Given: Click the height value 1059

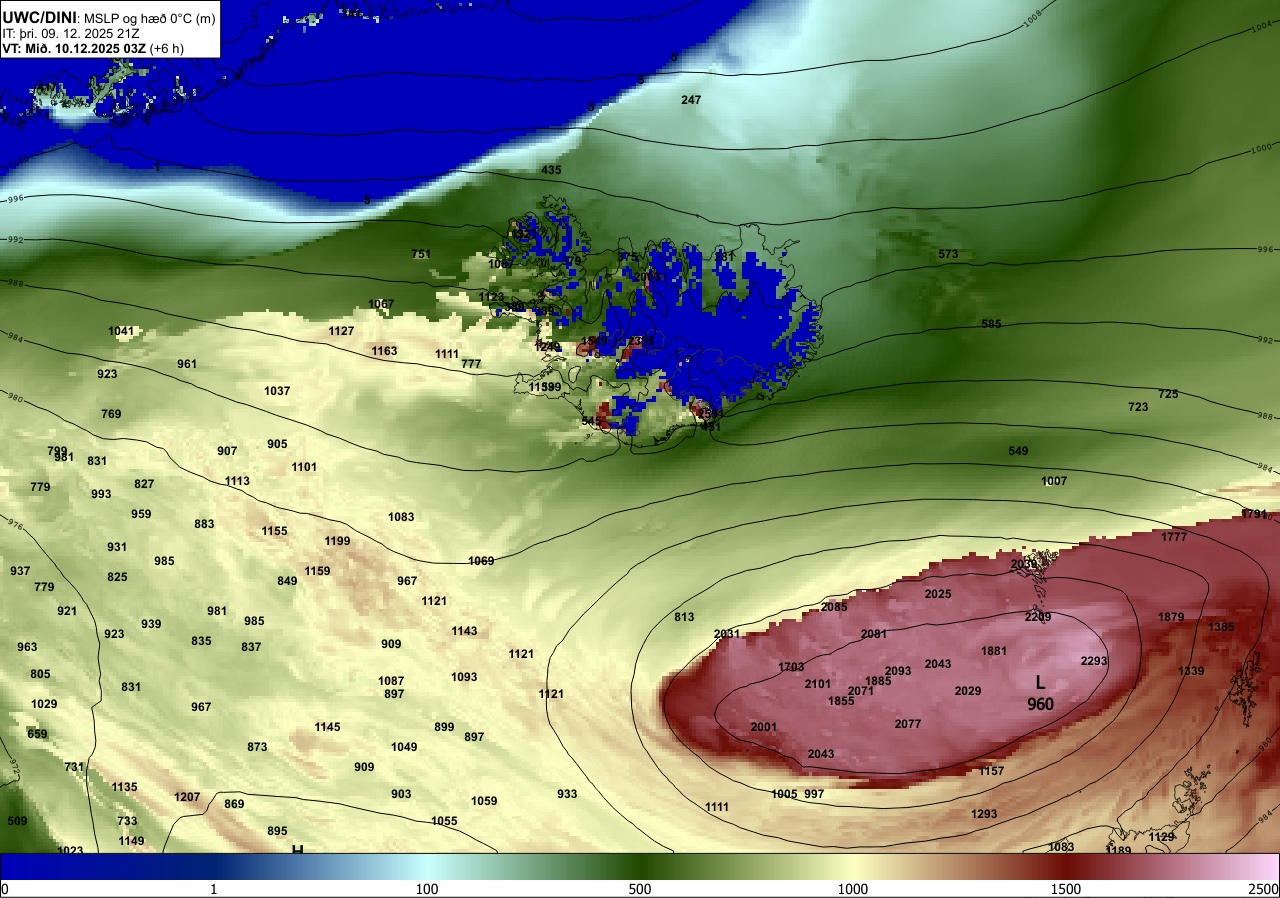Looking at the screenshot, I should pyautogui.click(x=484, y=801).
